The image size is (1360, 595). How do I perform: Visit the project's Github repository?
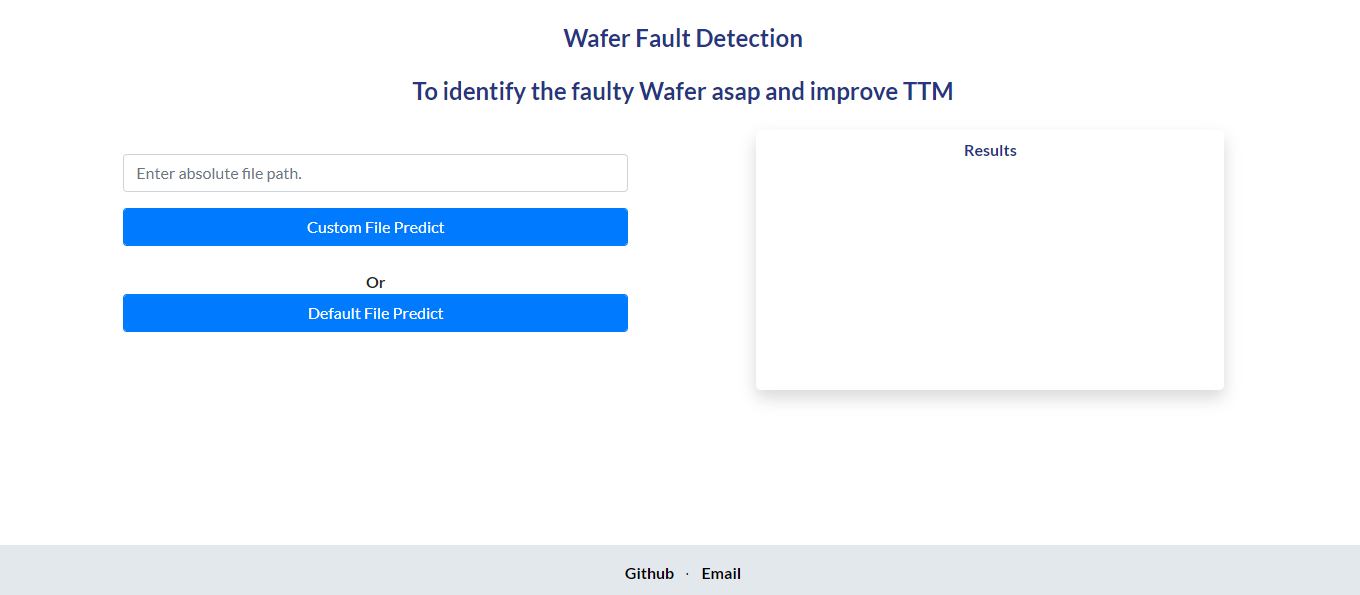[649, 573]
